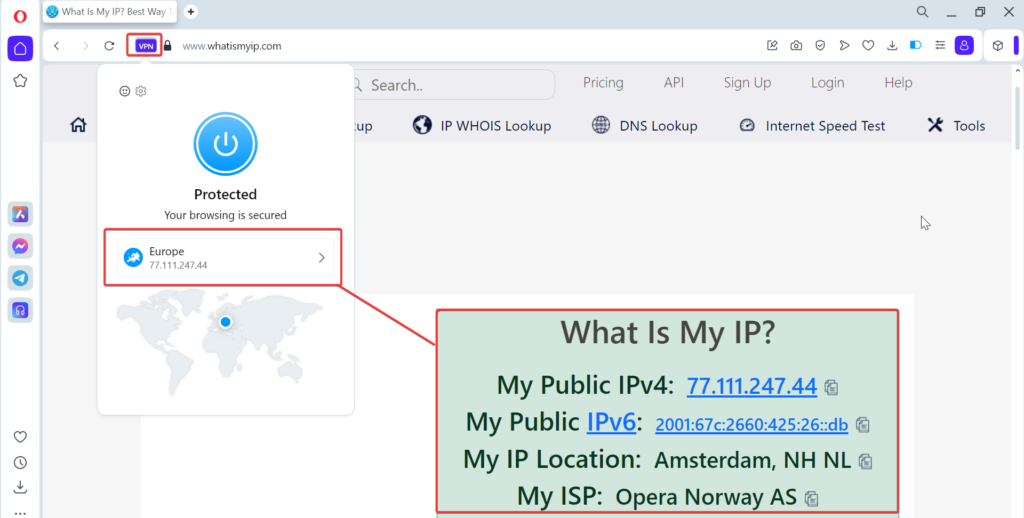The height and width of the screenshot is (518, 1024).
Task: Open sidebar three-dot more options
Action: coord(20,513)
